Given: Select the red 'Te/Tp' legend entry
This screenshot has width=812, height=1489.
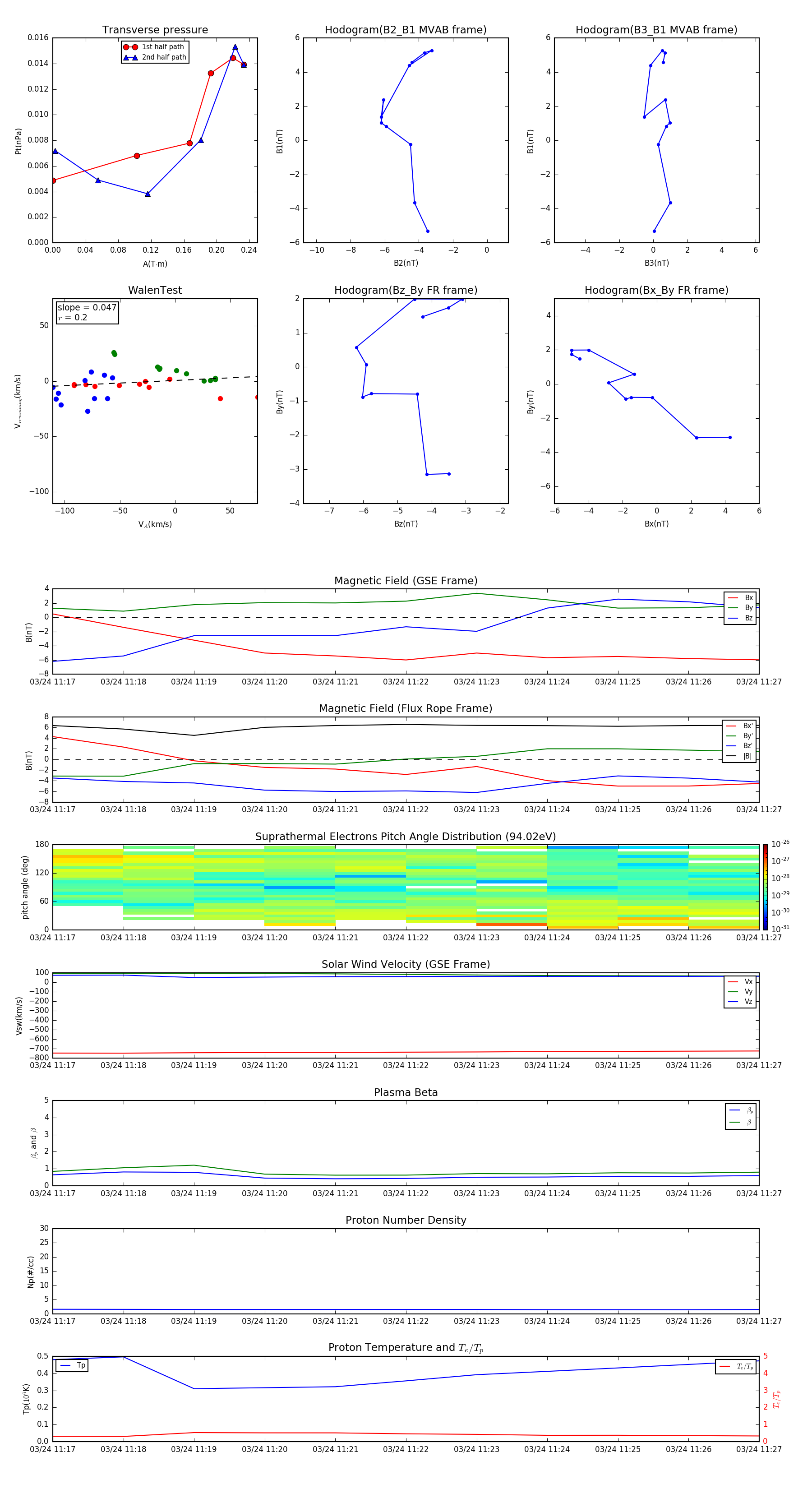Looking at the screenshot, I should 736,1366.
